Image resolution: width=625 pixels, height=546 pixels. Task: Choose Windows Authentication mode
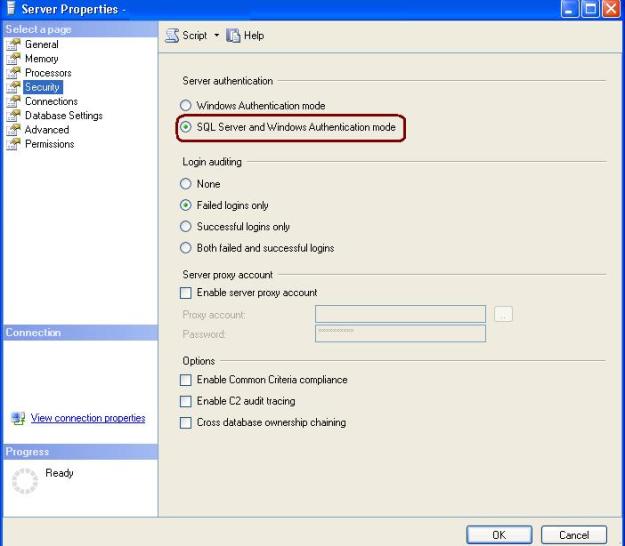click(x=185, y=106)
